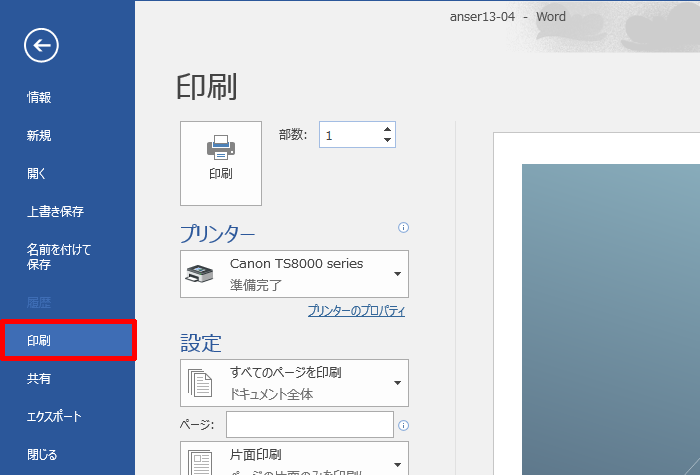Increase copies with the up arrow

click(x=388, y=129)
